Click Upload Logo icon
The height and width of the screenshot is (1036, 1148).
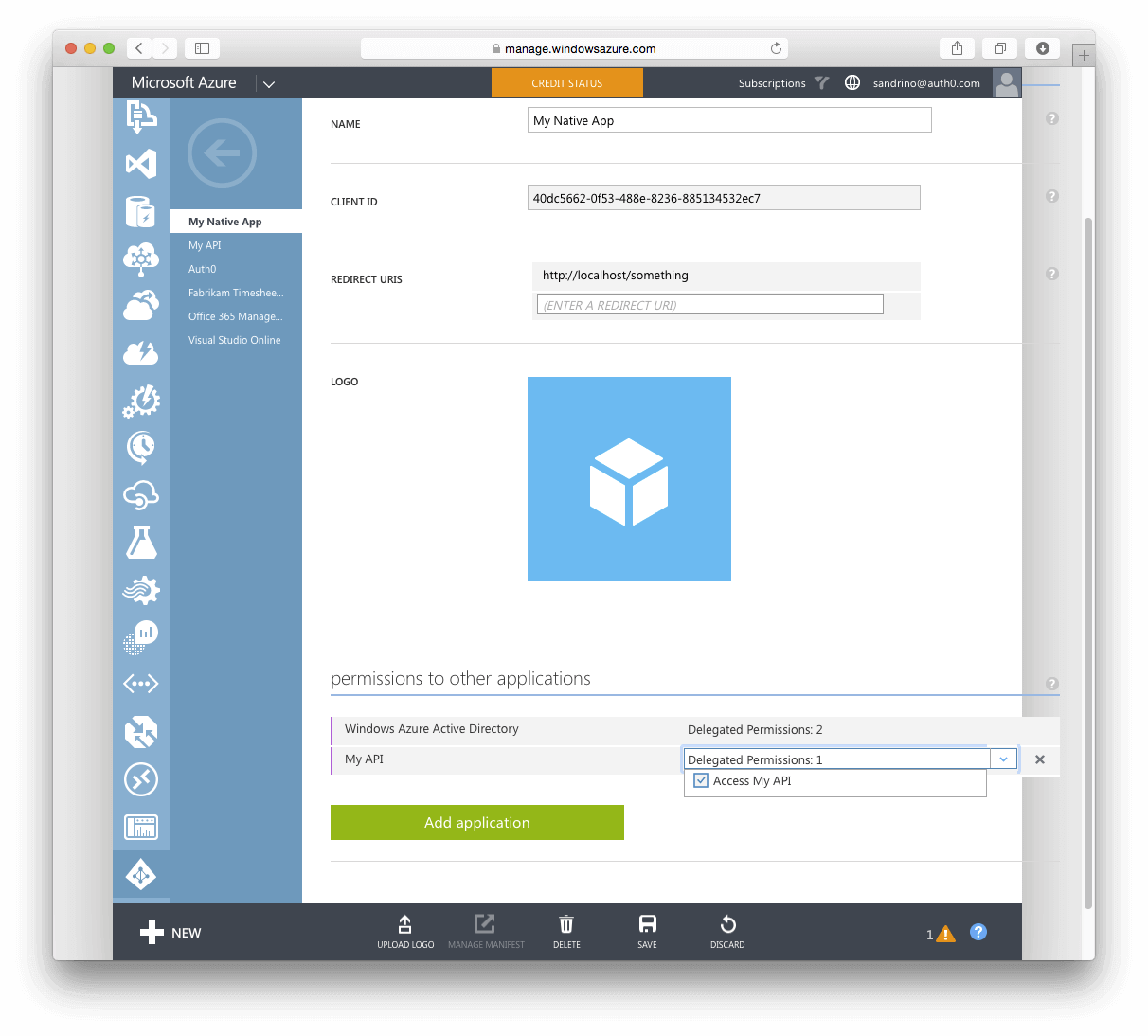pos(405,931)
